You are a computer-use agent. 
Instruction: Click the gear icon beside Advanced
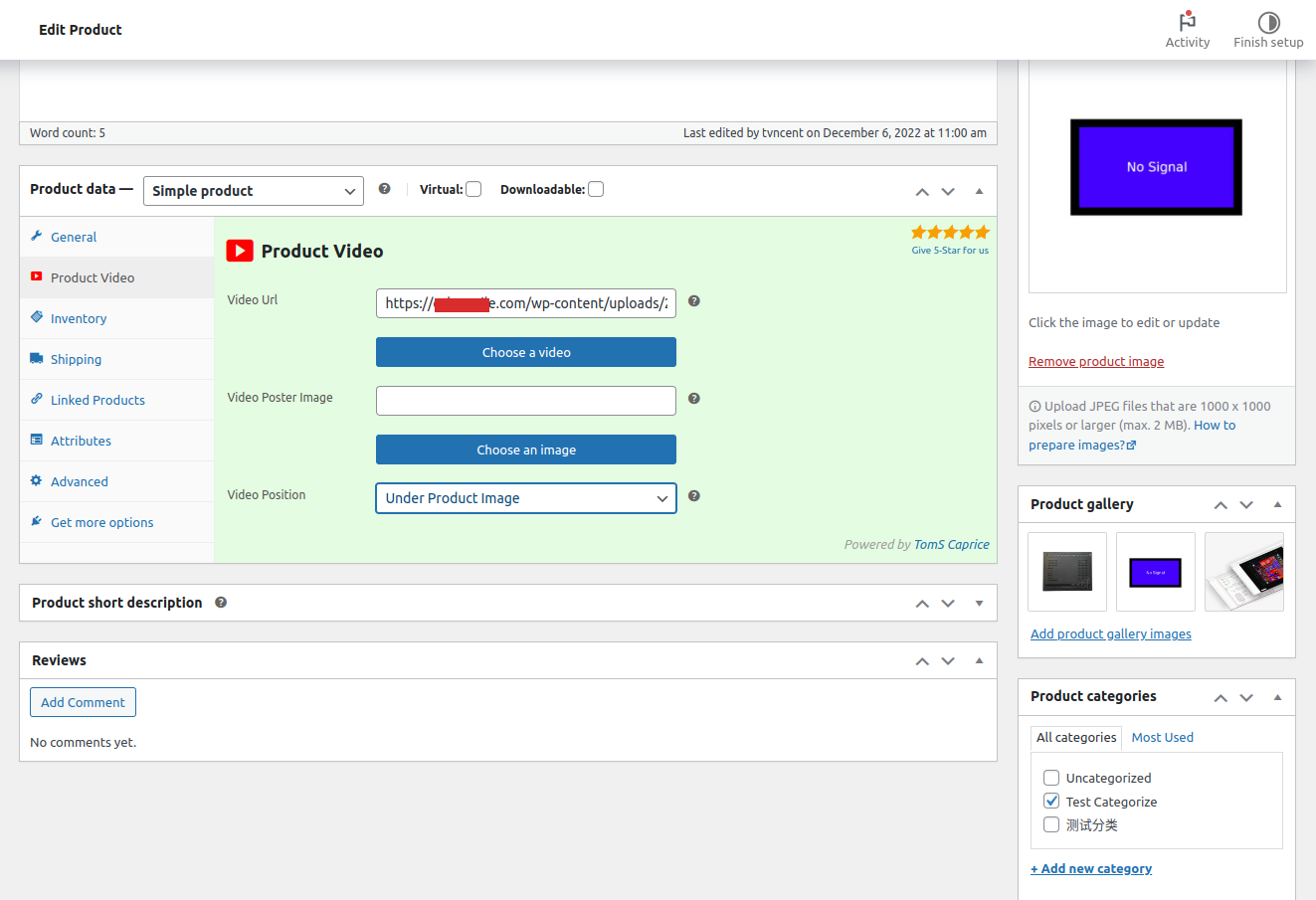37,480
